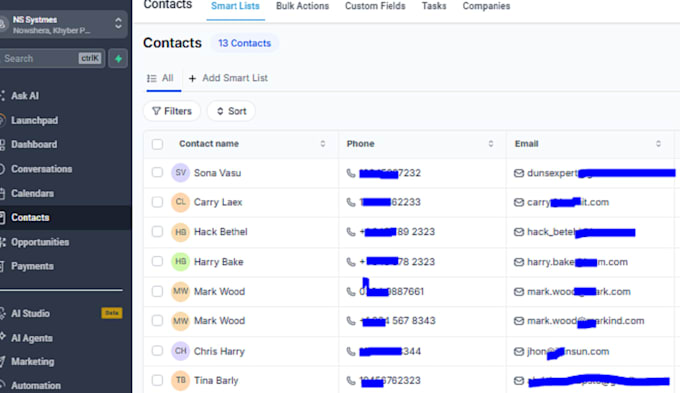The image size is (680, 393).
Task: Click the phone icon in Harry Bake's row
Action: coord(351,262)
